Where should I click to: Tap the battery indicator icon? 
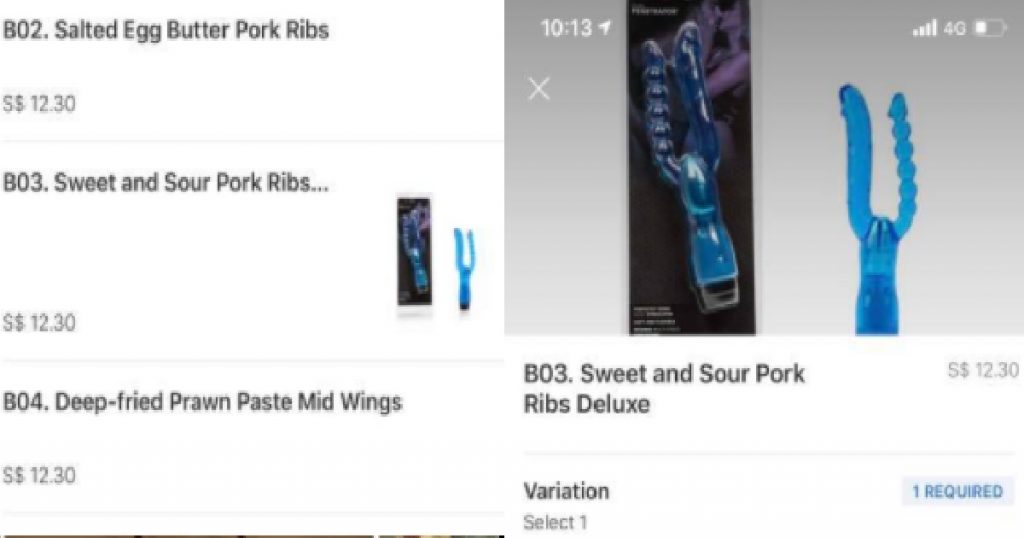[x=990, y=28]
